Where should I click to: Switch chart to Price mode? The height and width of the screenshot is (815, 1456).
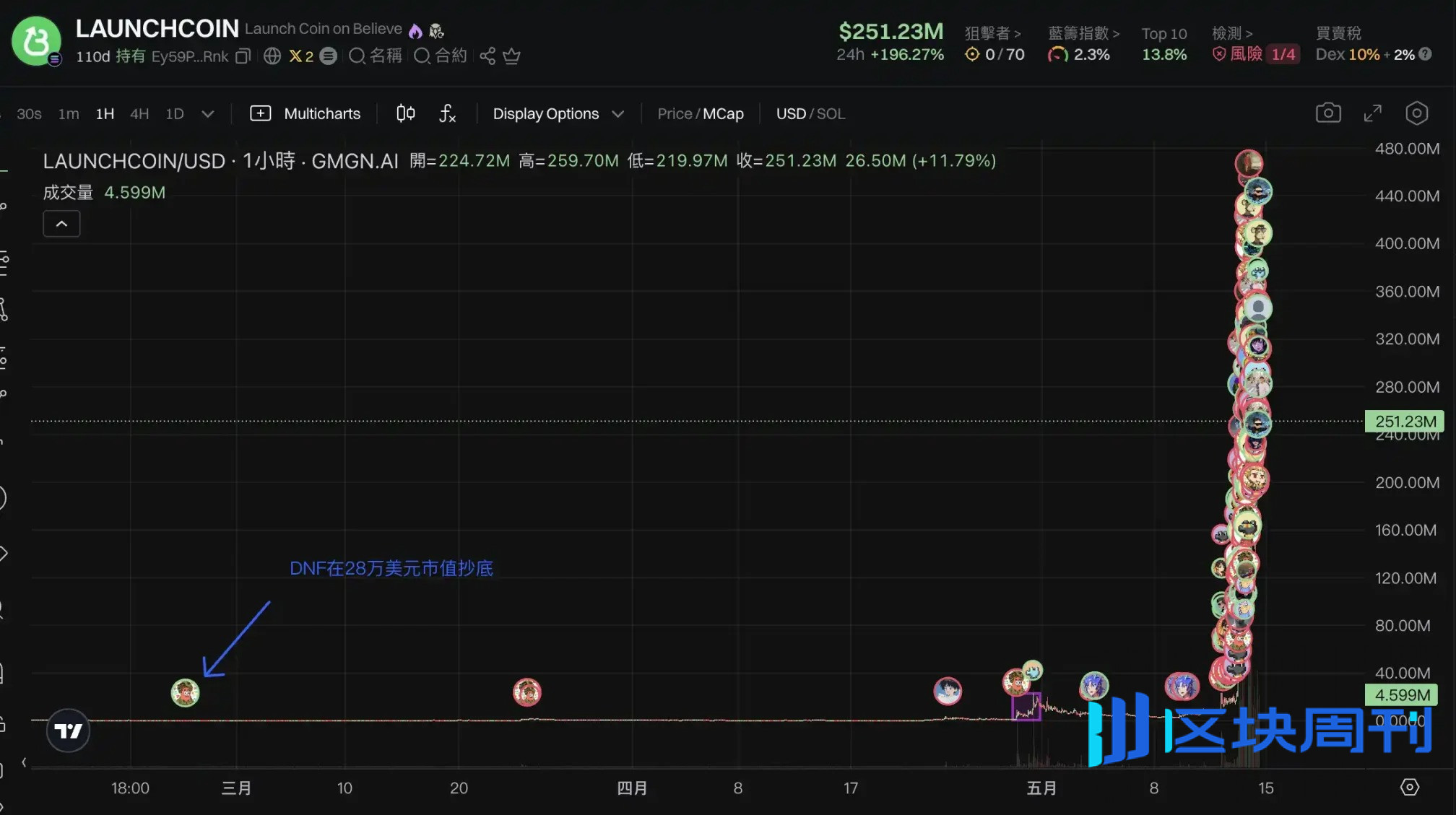675,114
